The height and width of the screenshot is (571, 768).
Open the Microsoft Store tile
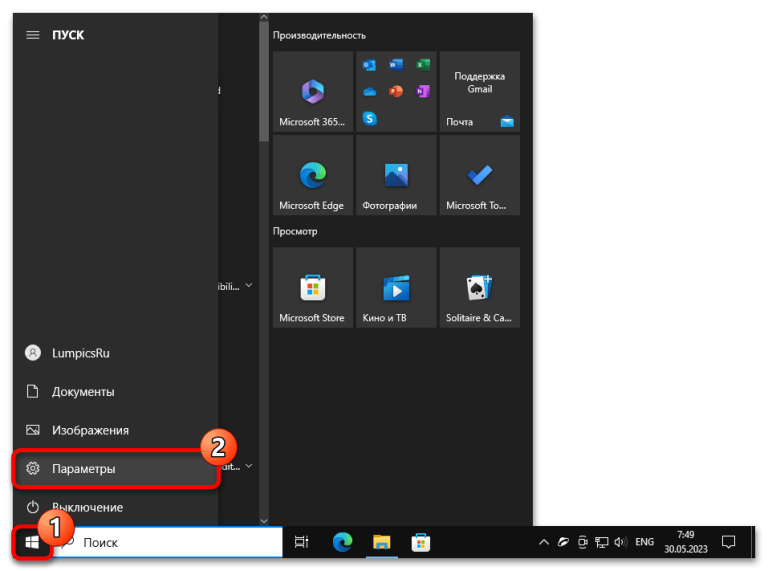tap(312, 287)
